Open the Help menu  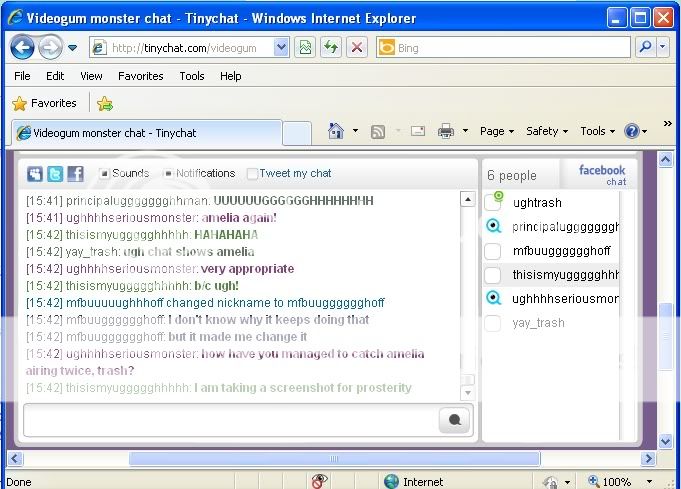[x=230, y=76]
